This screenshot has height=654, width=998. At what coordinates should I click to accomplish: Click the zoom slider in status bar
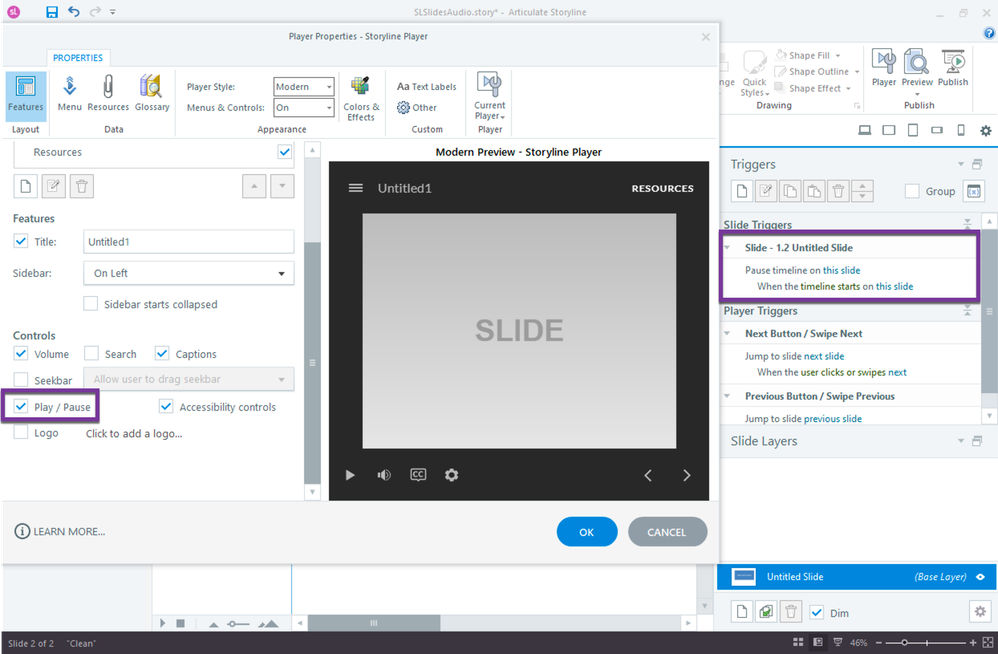tap(904, 643)
